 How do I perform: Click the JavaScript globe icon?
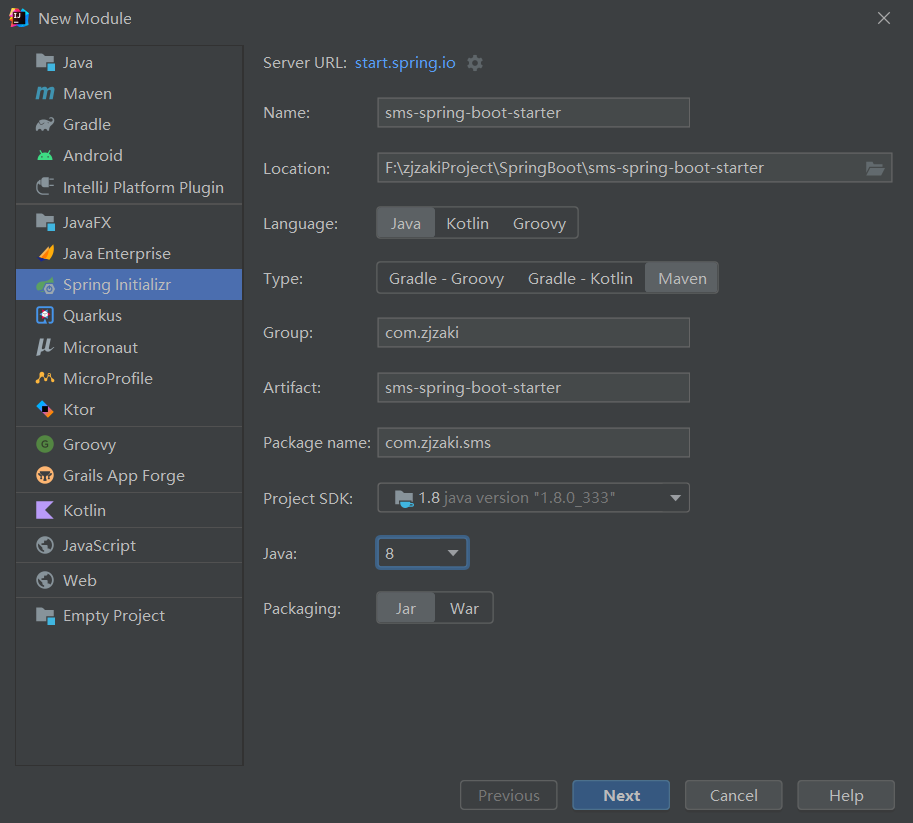pos(45,545)
